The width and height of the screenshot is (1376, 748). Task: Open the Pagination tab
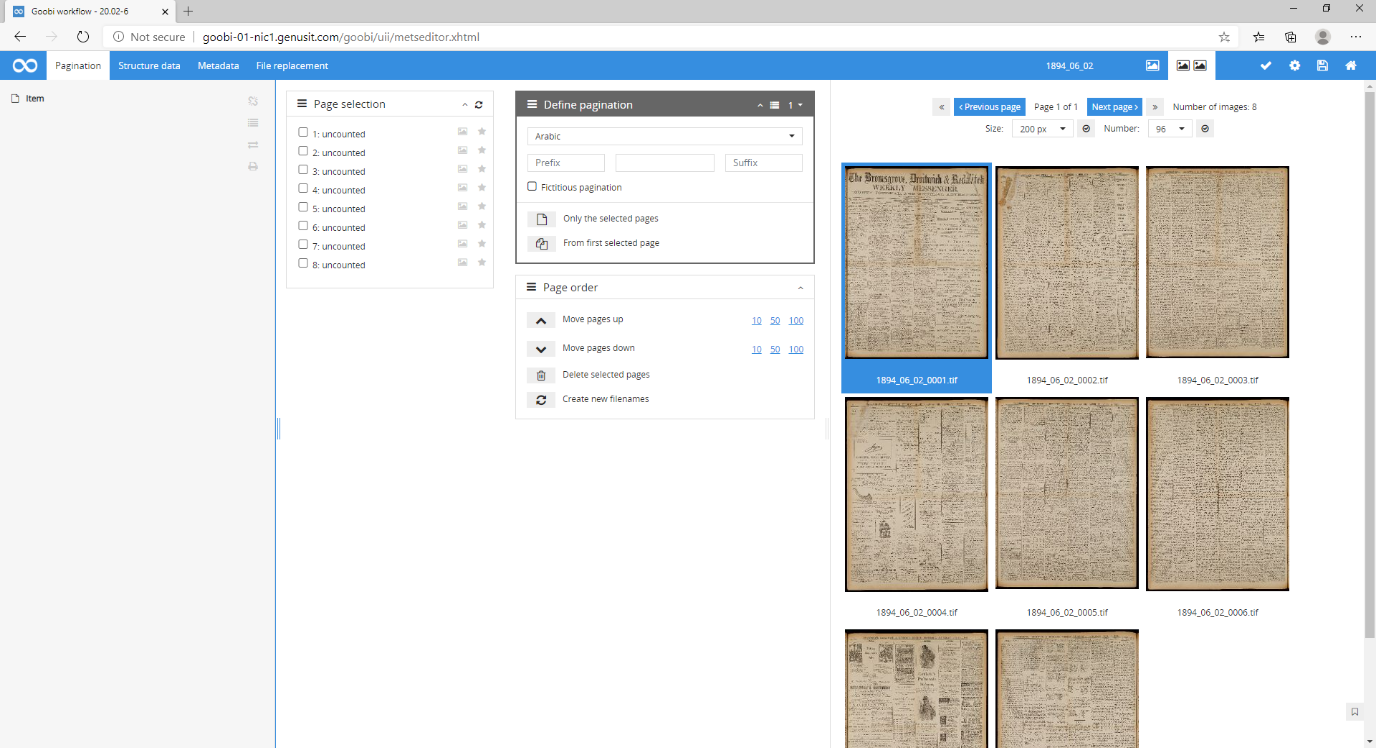pyautogui.click(x=78, y=66)
